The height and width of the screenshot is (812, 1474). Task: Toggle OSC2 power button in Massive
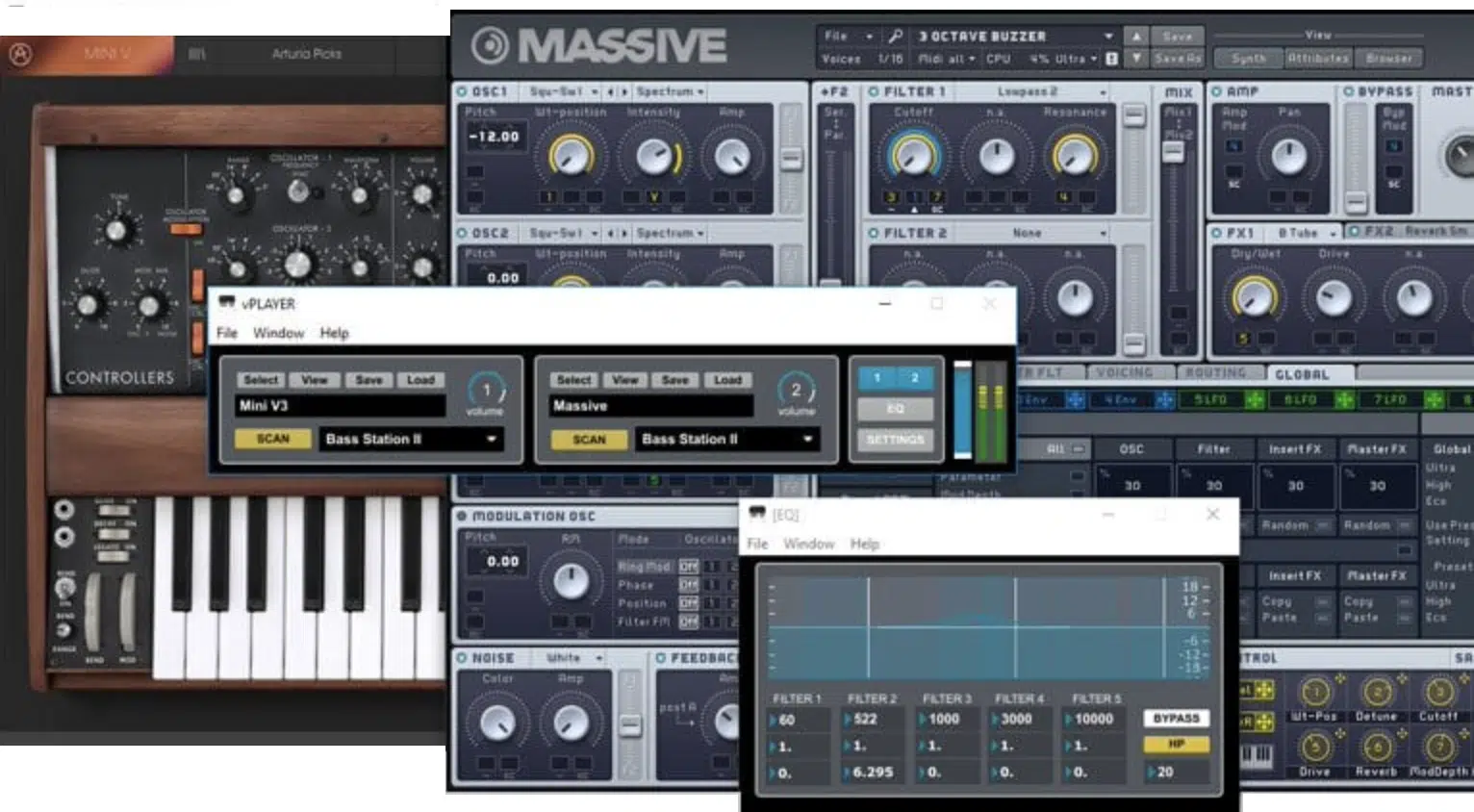[462, 233]
